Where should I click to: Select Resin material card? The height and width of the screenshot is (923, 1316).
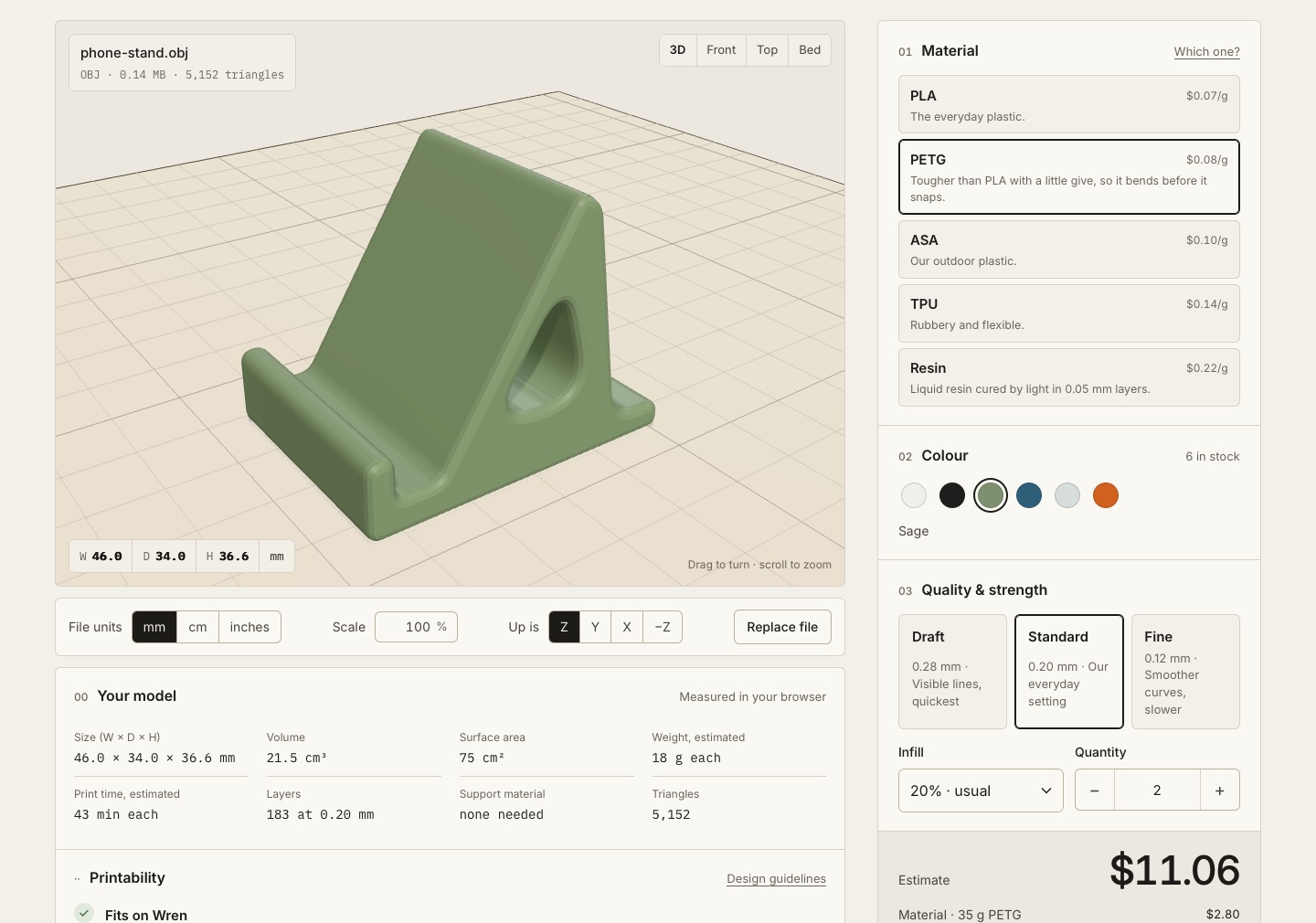point(1069,377)
